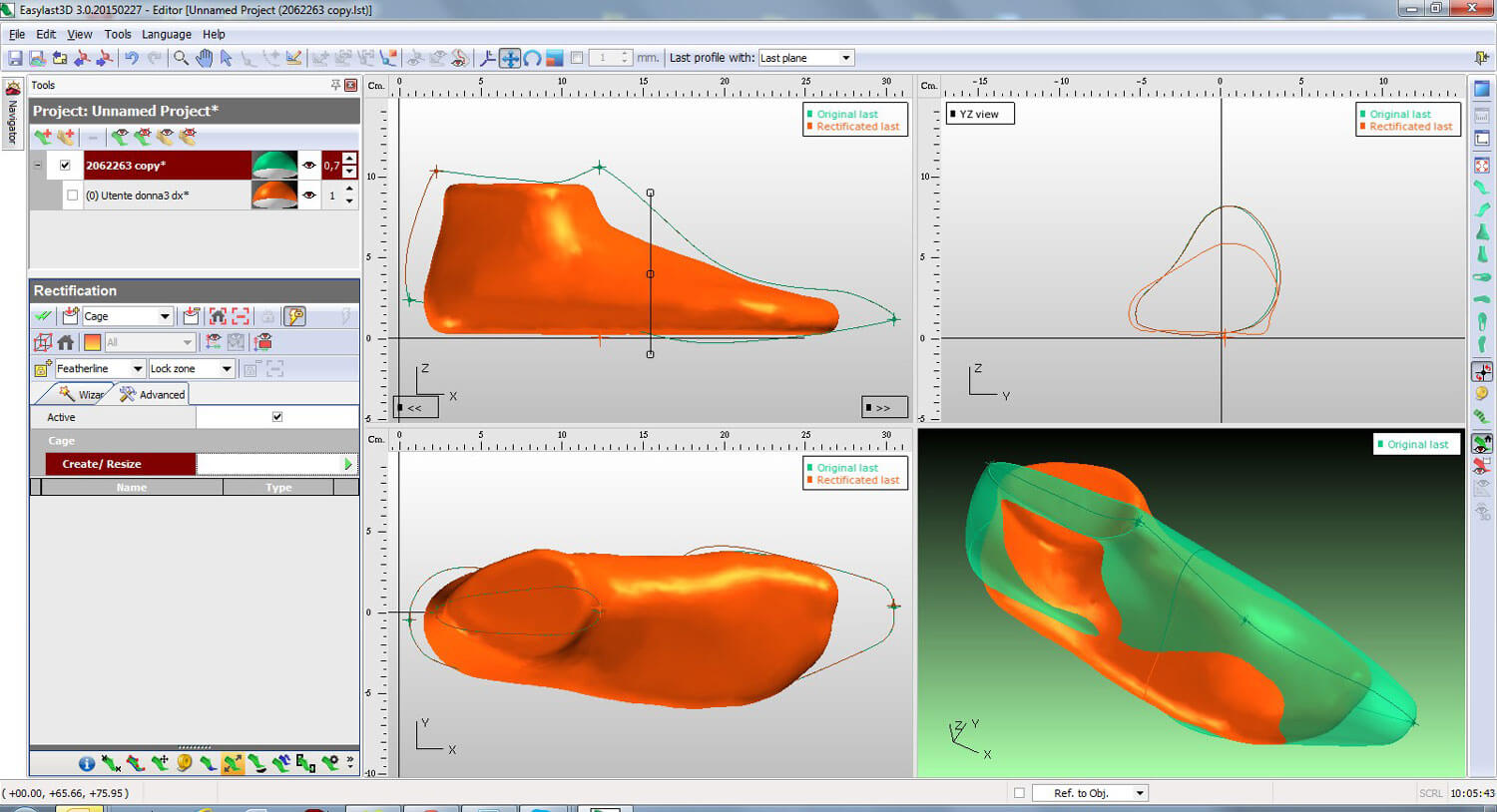This screenshot has width=1497, height=812.
Task: Click the Save icon in the toolbar
Action: pos(15,59)
